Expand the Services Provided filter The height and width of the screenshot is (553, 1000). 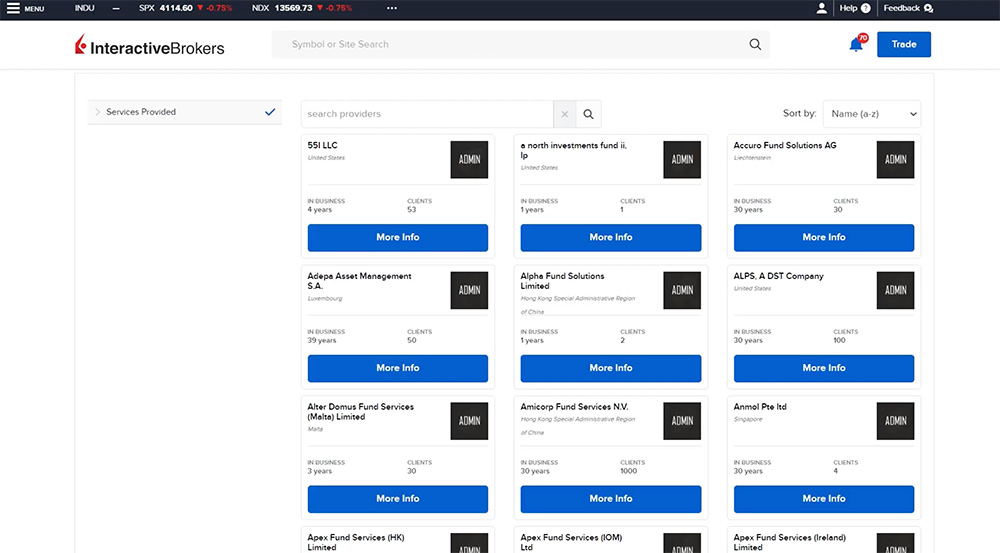point(98,112)
